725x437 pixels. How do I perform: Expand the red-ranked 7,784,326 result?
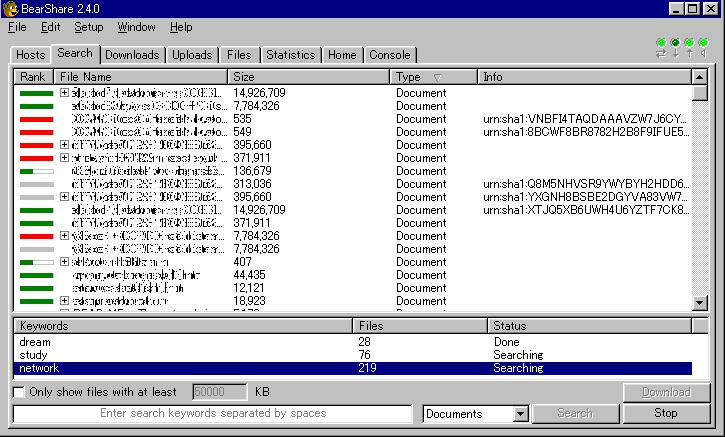click(x=64, y=236)
